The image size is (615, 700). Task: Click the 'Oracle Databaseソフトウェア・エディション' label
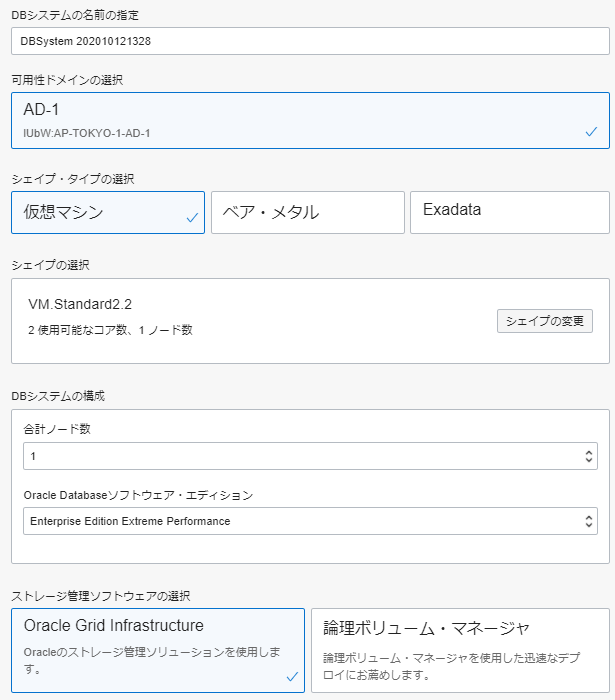click(138, 495)
